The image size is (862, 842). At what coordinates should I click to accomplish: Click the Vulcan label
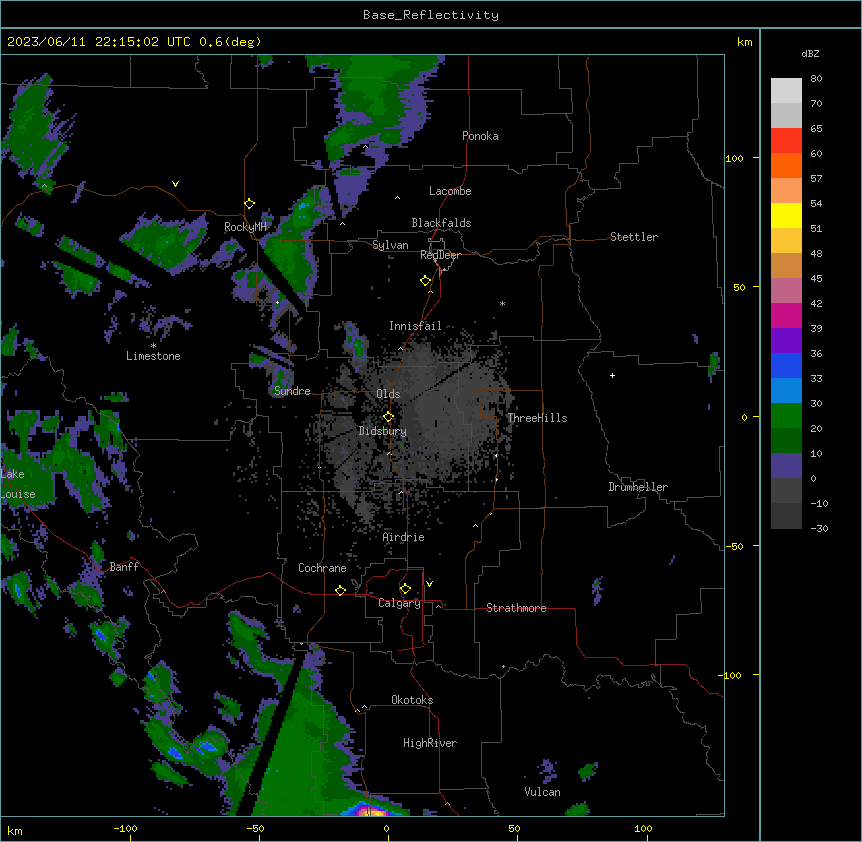click(x=542, y=792)
